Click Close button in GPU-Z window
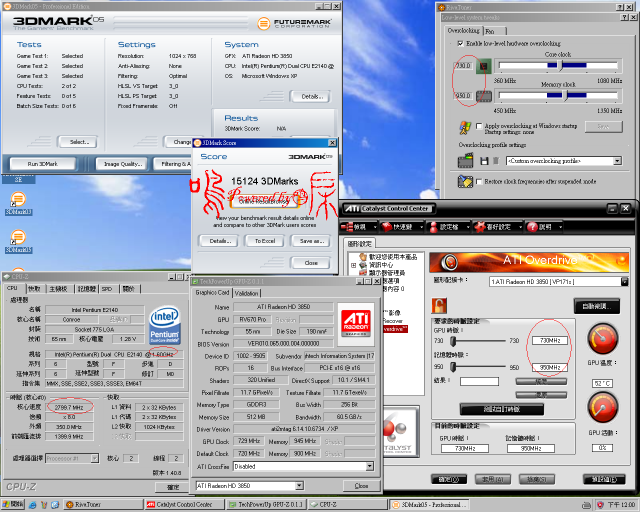 tap(361, 485)
